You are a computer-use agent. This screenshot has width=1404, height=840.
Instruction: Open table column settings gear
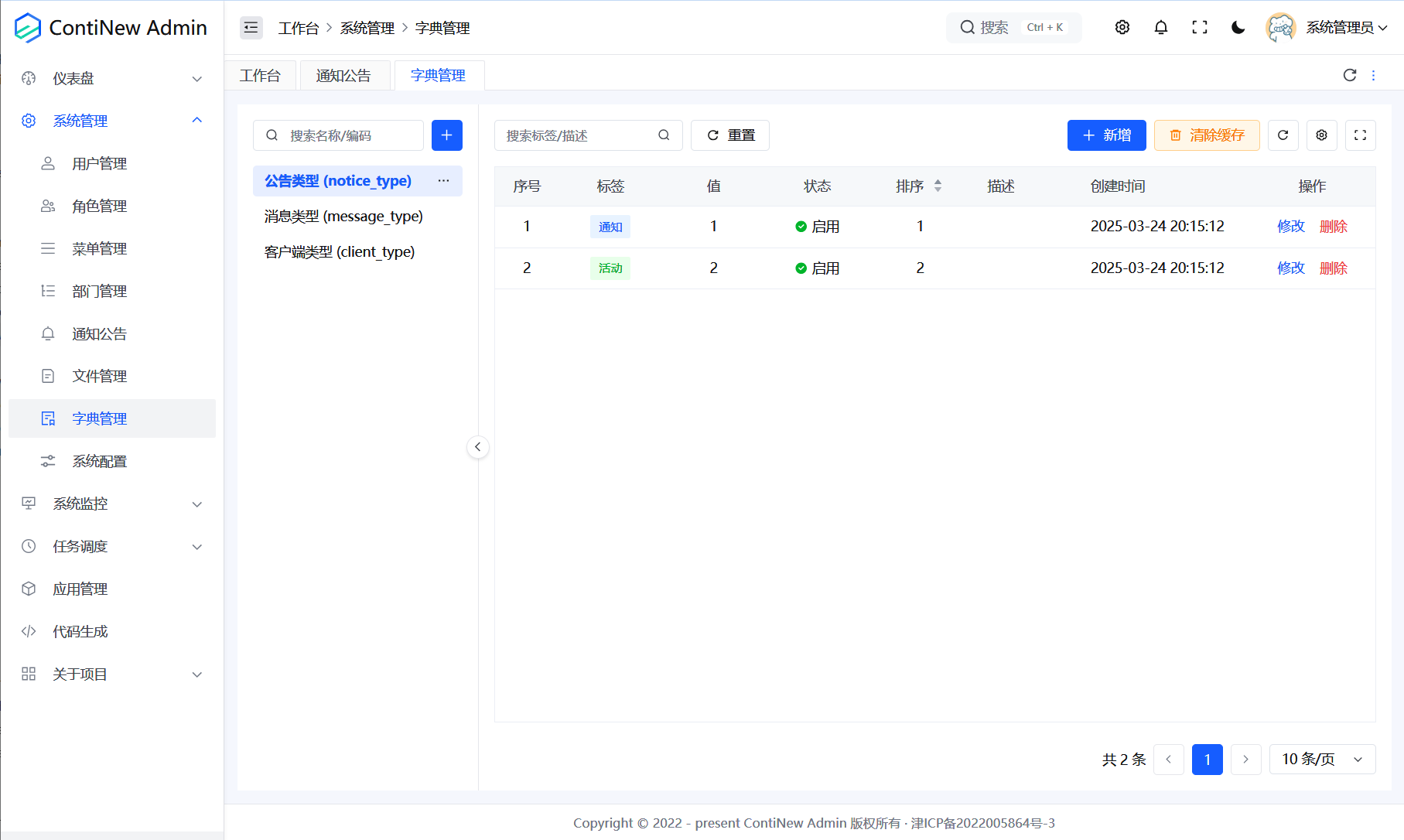click(x=1321, y=135)
